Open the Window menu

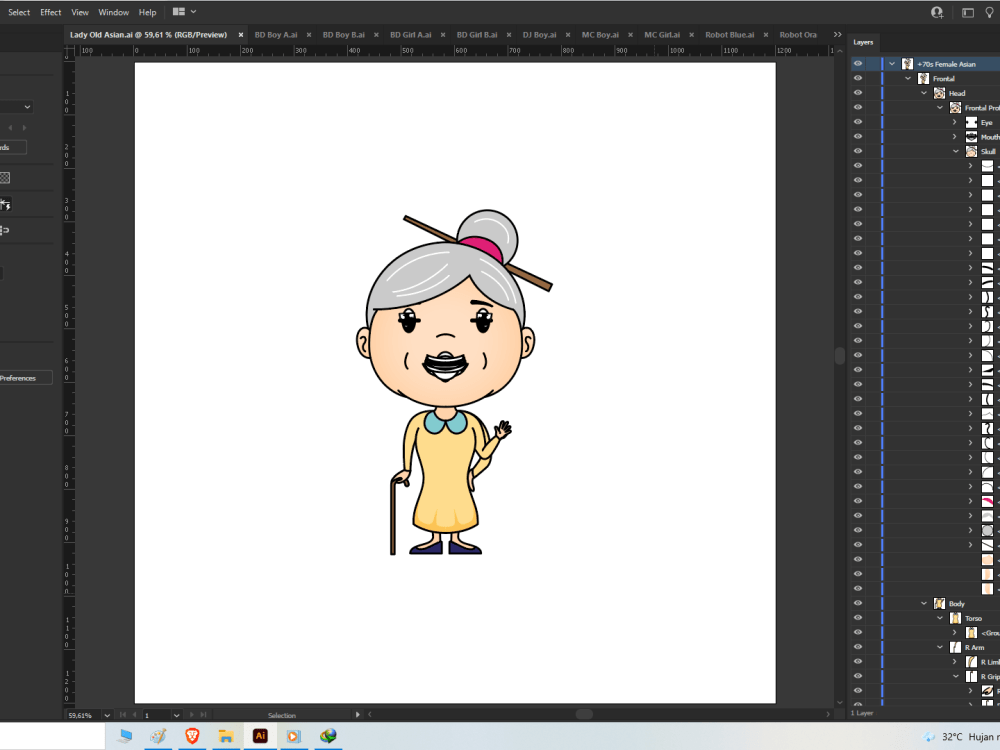[114, 12]
